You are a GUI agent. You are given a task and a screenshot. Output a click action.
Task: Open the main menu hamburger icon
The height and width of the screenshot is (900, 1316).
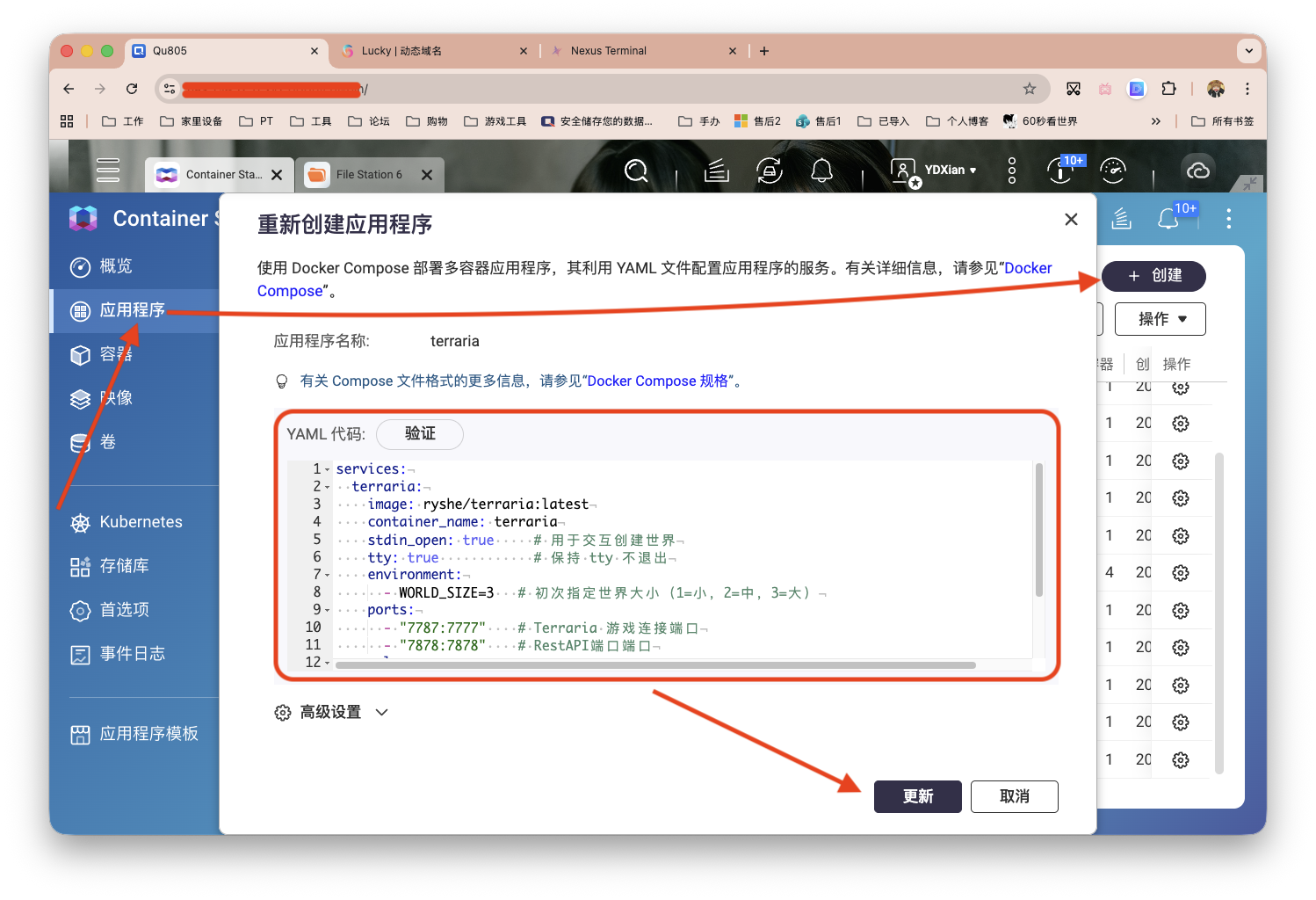[108, 170]
